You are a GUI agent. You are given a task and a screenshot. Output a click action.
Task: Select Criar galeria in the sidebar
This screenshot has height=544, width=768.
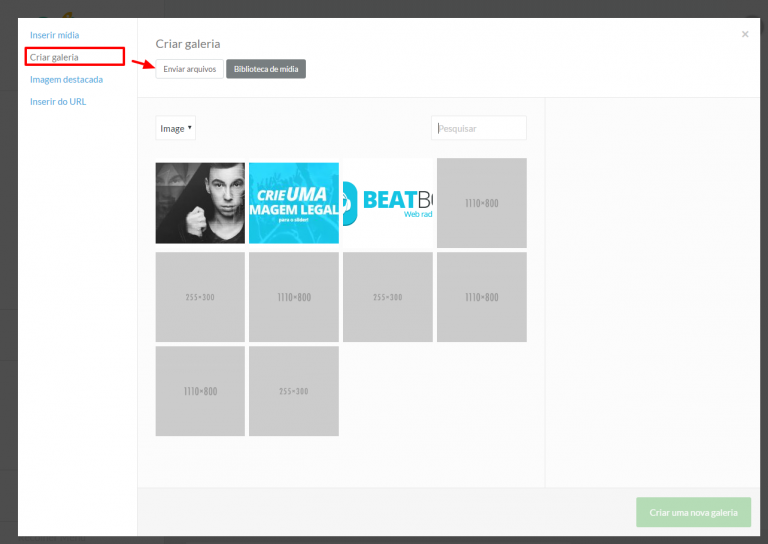(54, 57)
